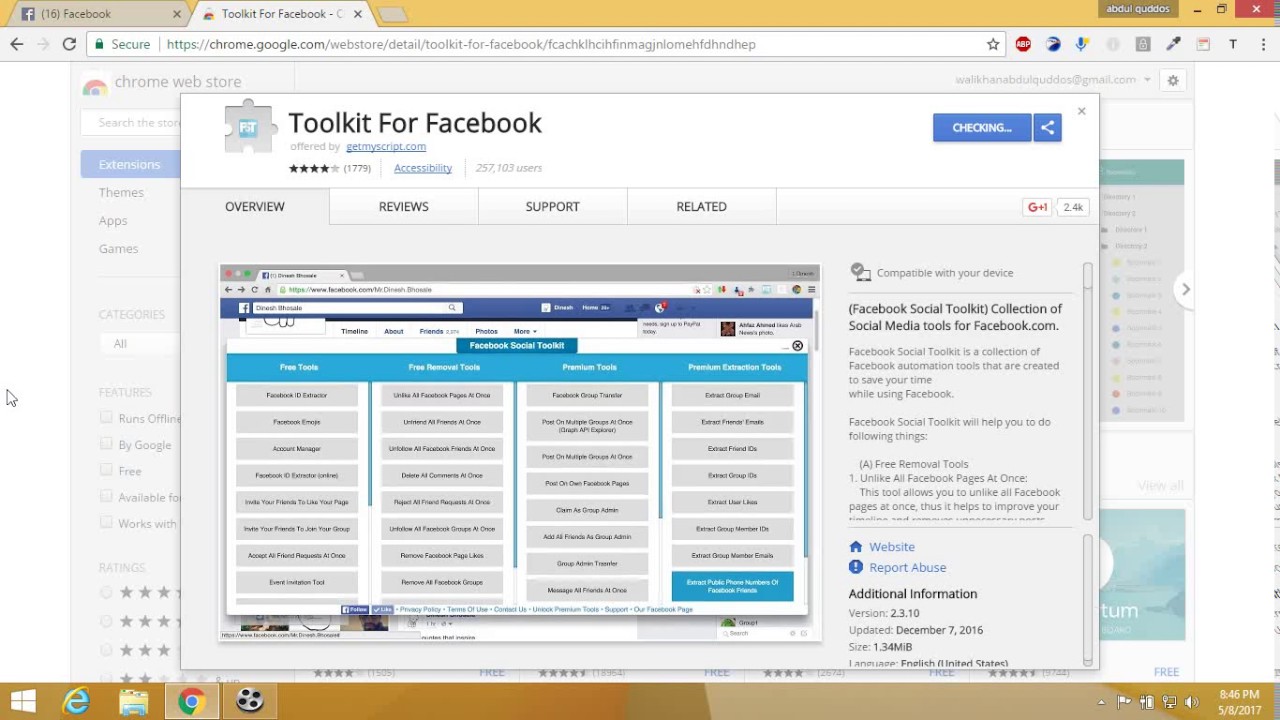Expand the account email dropdown
Viewport: 1280px width, 720px height.
(1147, 80)
